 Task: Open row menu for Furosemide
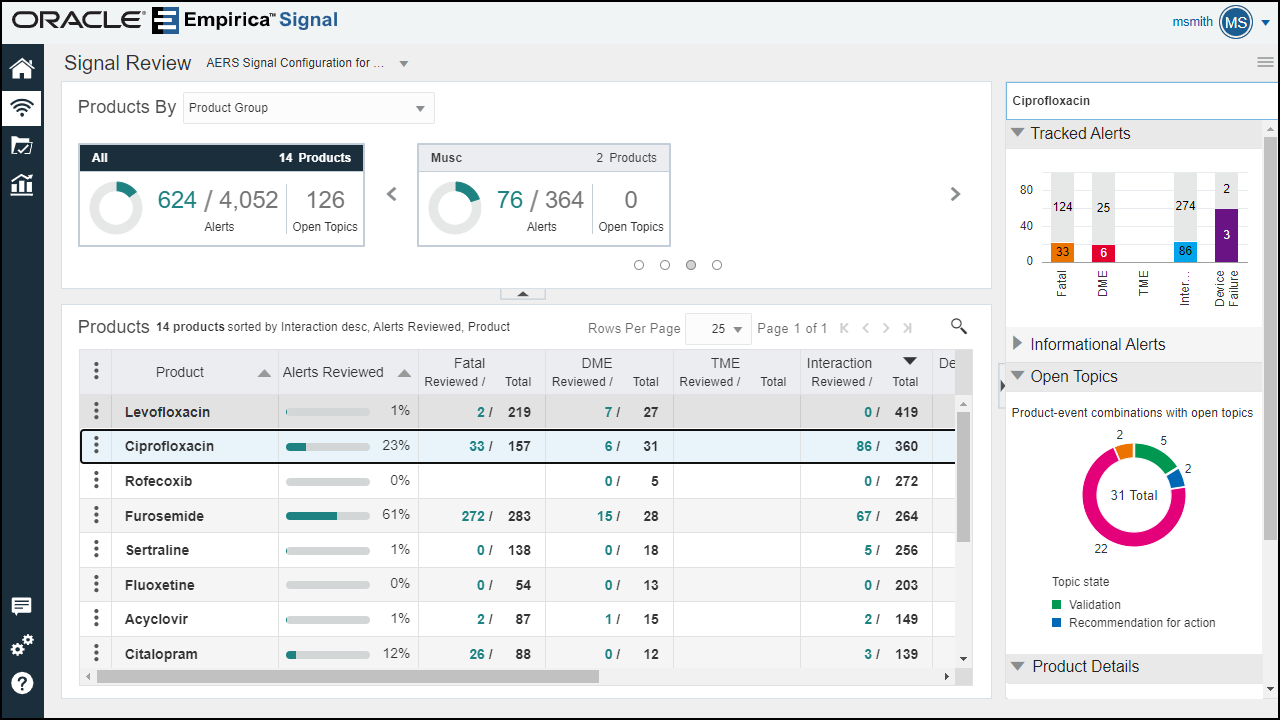coord(96,516)
